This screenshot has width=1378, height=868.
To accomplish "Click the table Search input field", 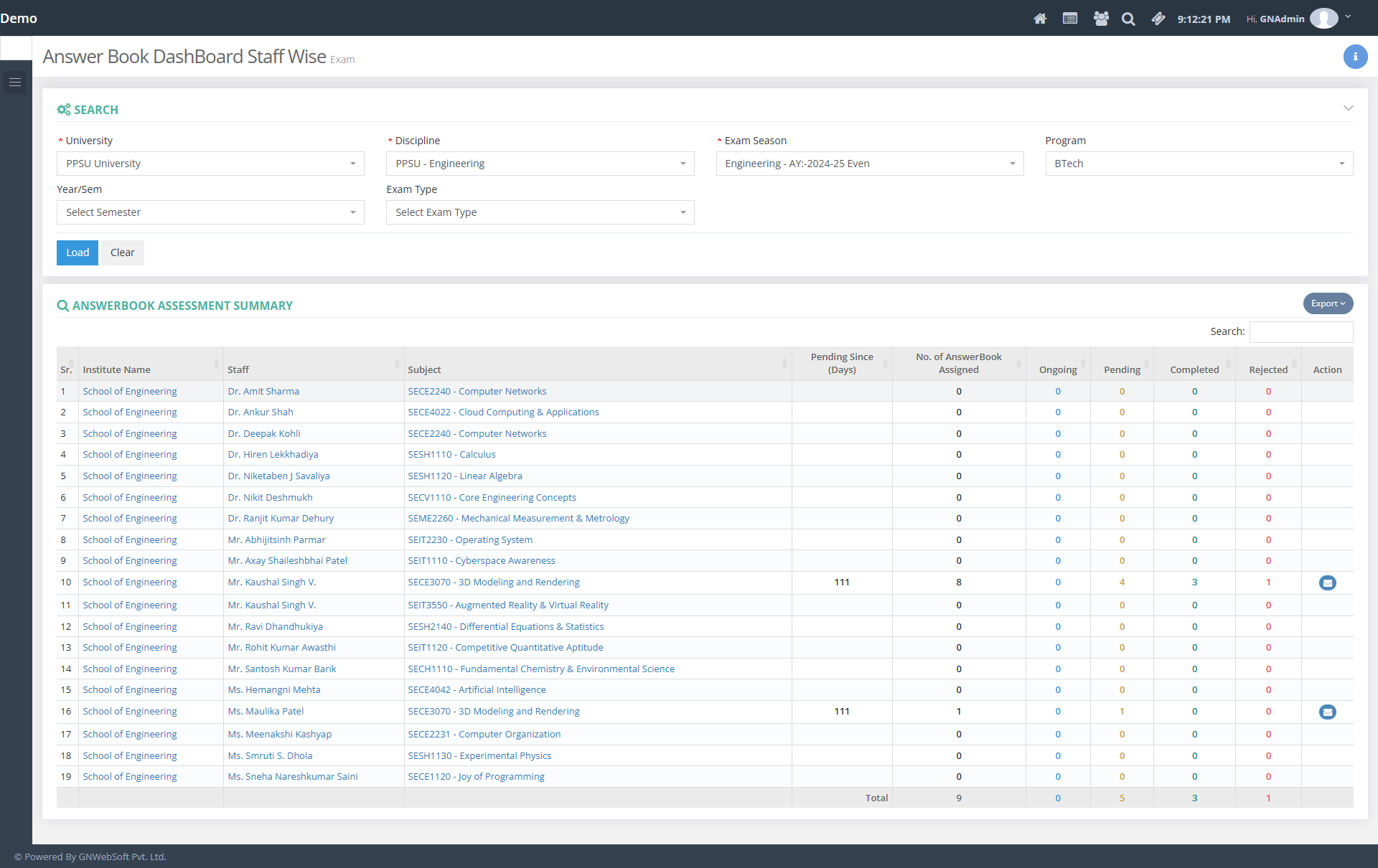I will coord(1300,331).
